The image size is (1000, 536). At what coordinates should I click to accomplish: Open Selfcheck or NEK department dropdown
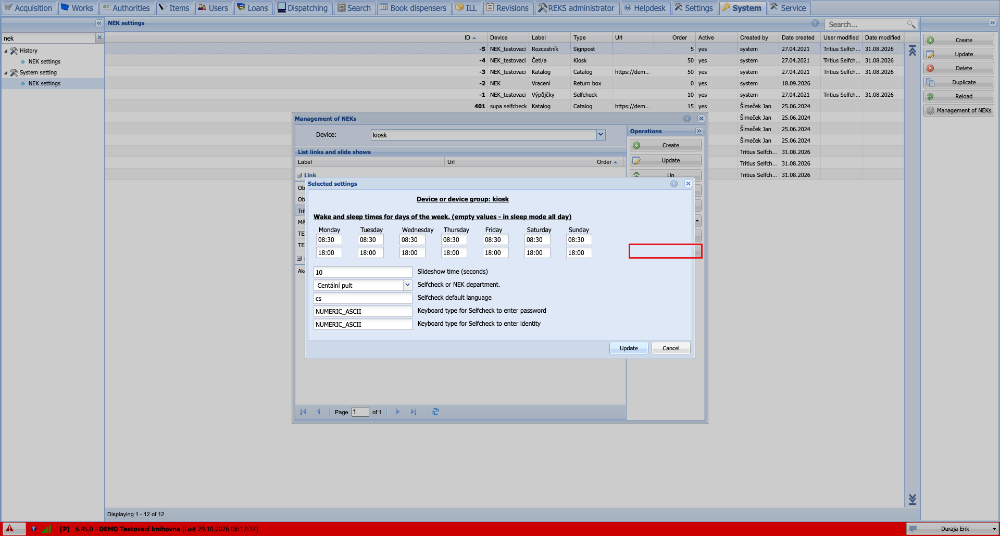[407, 285]
